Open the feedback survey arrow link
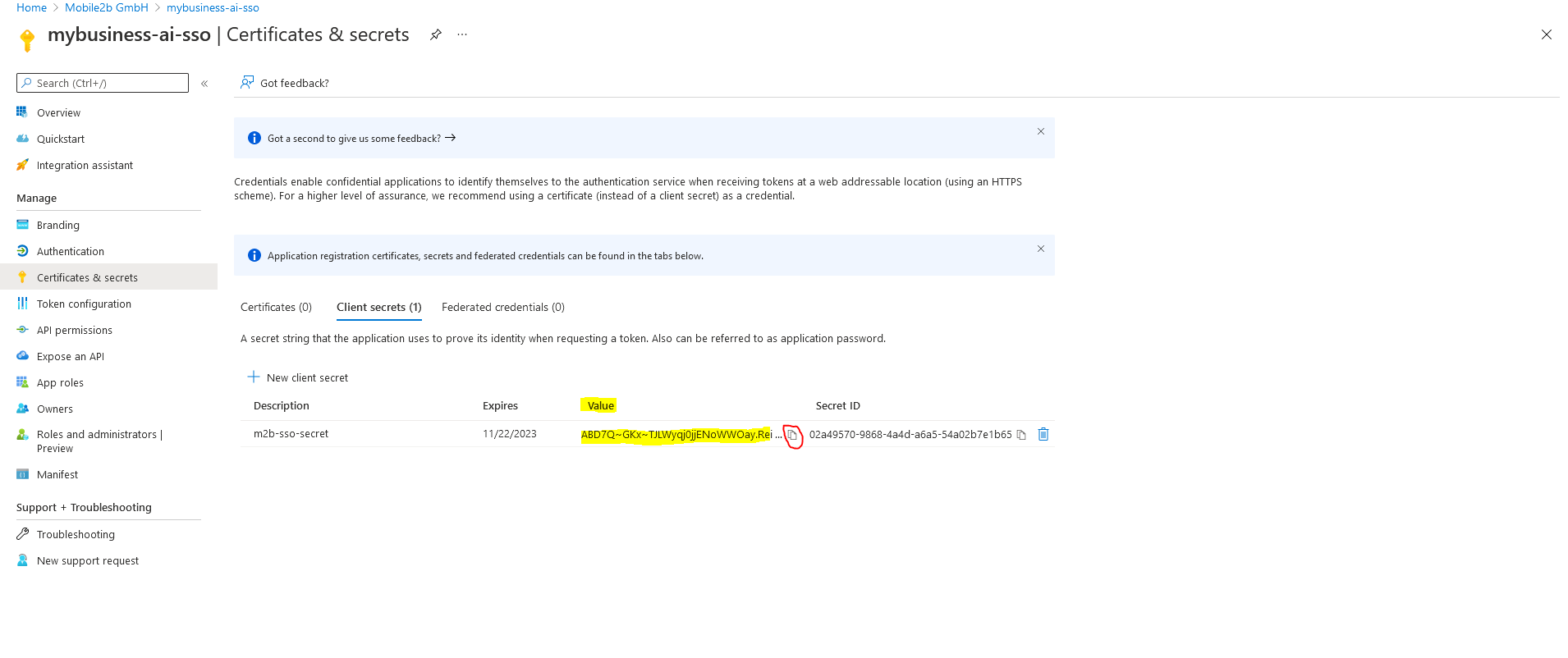Viewport: 1568px width, 658px height. click(451, 138)
